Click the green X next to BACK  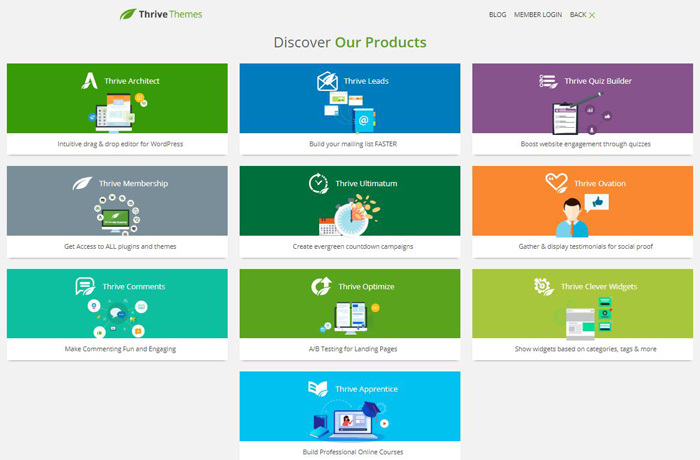click(592, 15)
